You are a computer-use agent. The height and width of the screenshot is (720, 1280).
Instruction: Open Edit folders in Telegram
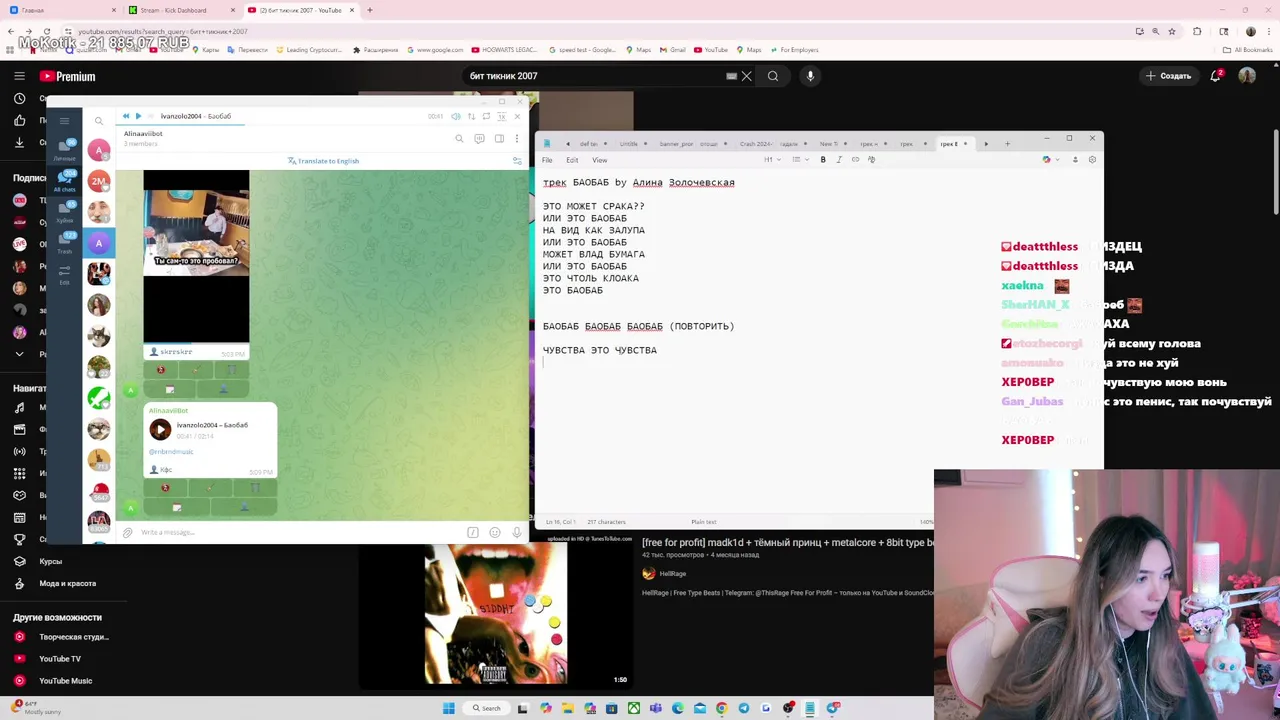tap(65, 274)
